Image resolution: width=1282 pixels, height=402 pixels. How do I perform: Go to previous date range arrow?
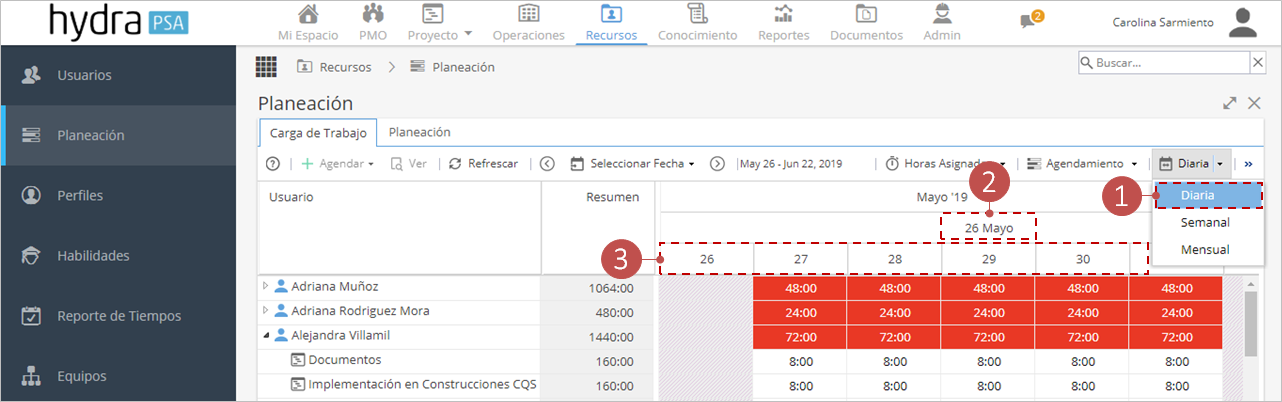(x=547, y=163)
